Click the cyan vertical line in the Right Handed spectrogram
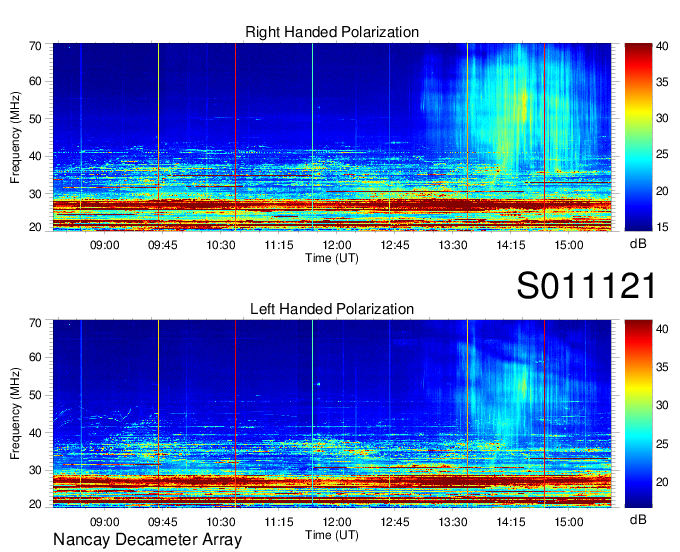The height and width of the screenshot is (552, 680). point(312,137)
